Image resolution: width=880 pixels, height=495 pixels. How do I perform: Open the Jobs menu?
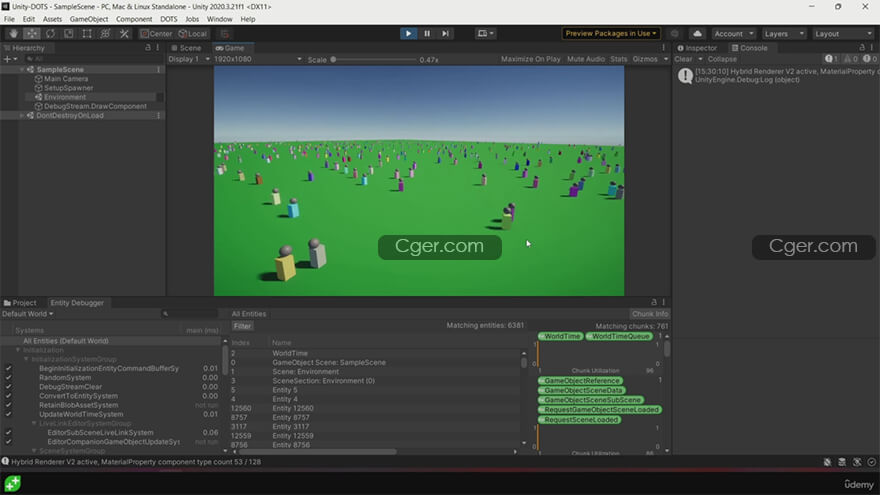192,19
